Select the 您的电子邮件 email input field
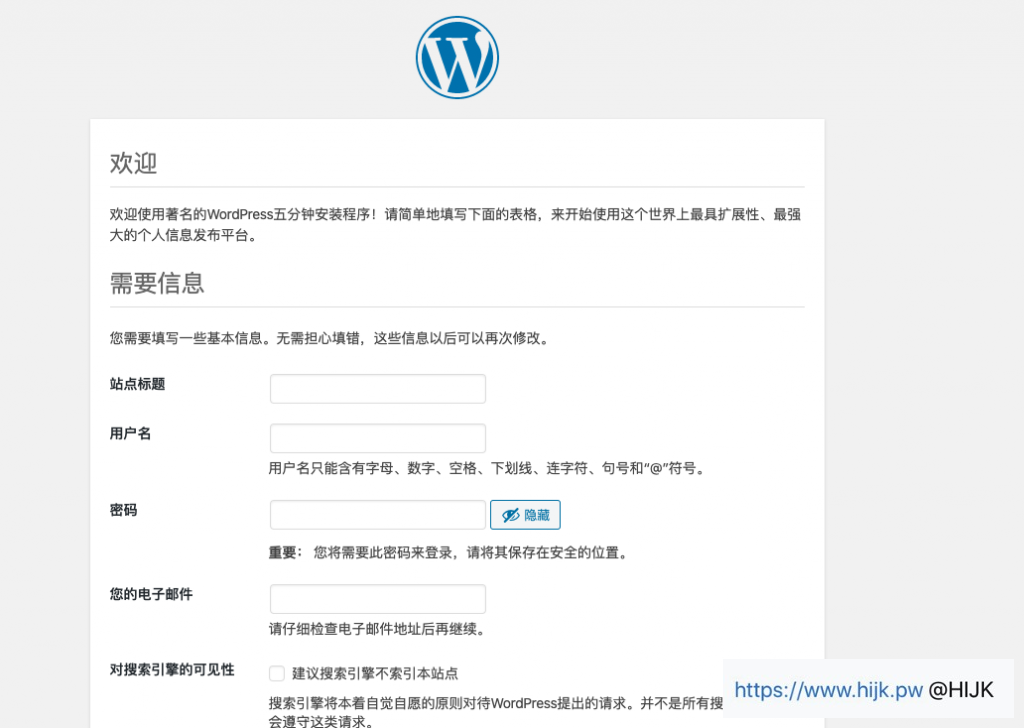1024x728 pixels. [x=377, y=598]
